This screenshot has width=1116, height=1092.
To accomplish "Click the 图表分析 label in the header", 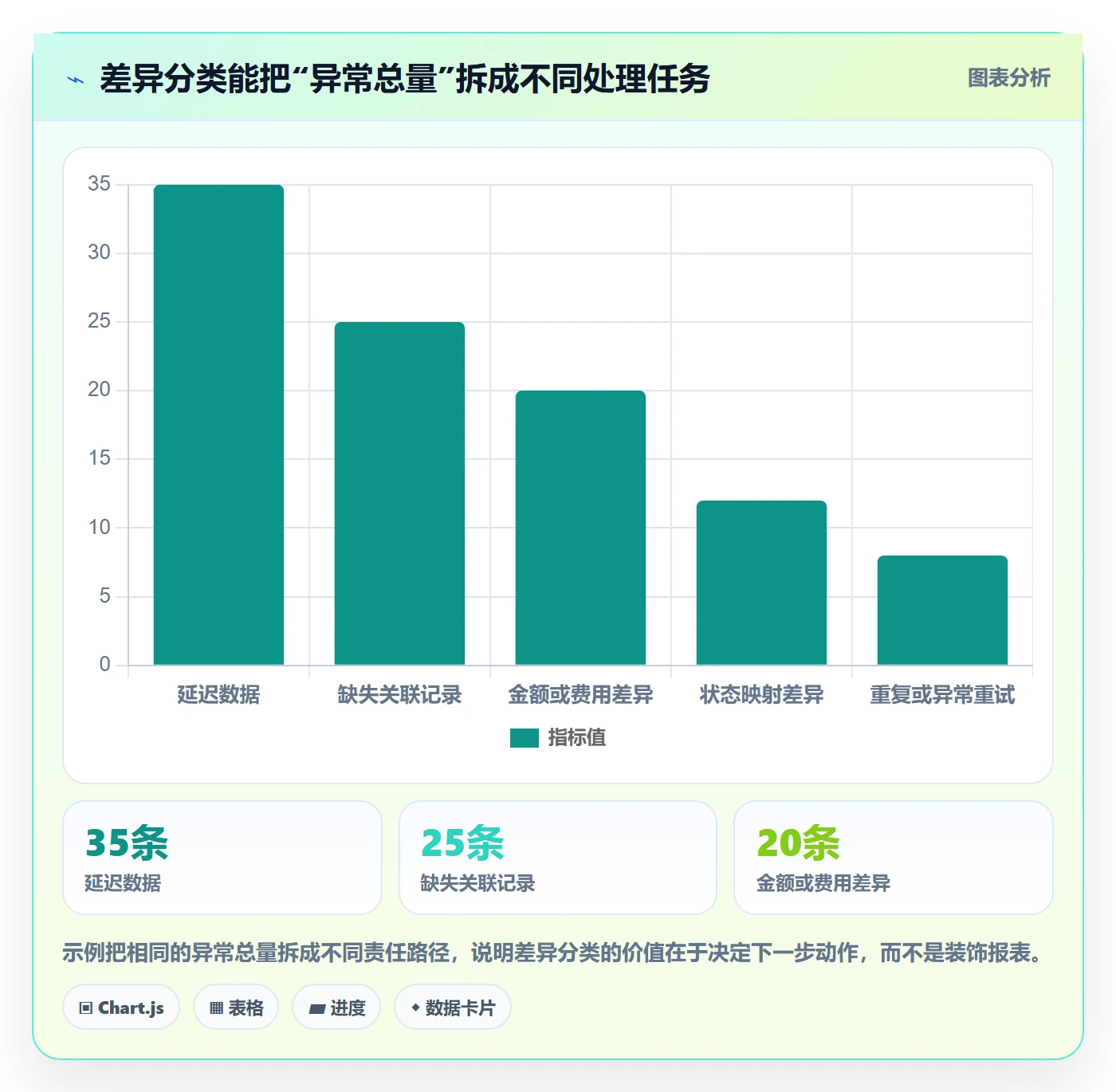I will click(x=1008, y=78).
